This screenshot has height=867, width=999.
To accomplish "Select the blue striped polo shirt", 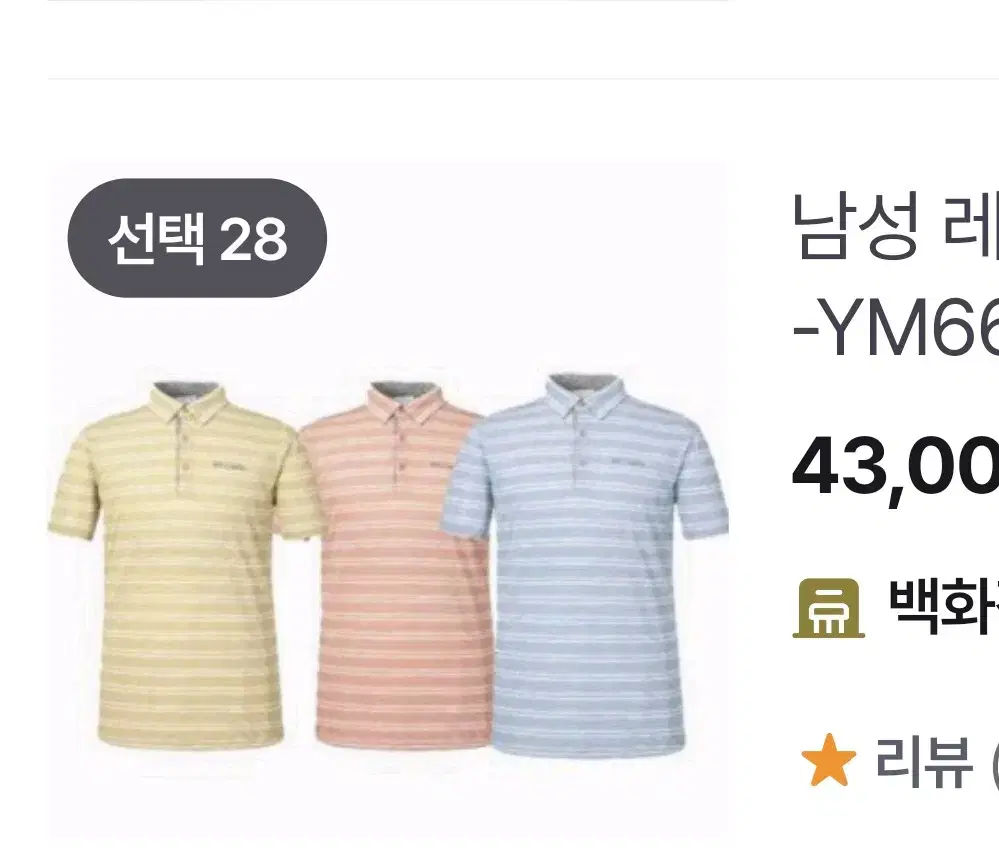I will tap(584, 564).
